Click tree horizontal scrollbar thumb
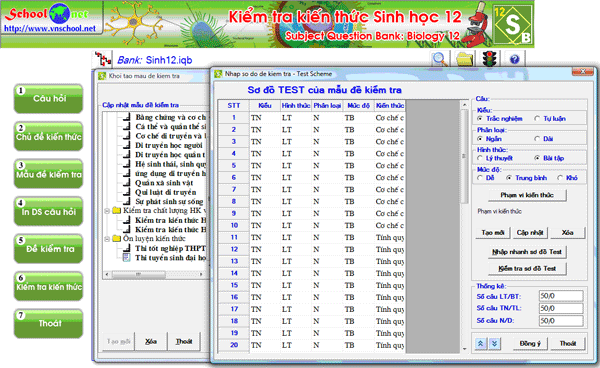 point(139,274)
